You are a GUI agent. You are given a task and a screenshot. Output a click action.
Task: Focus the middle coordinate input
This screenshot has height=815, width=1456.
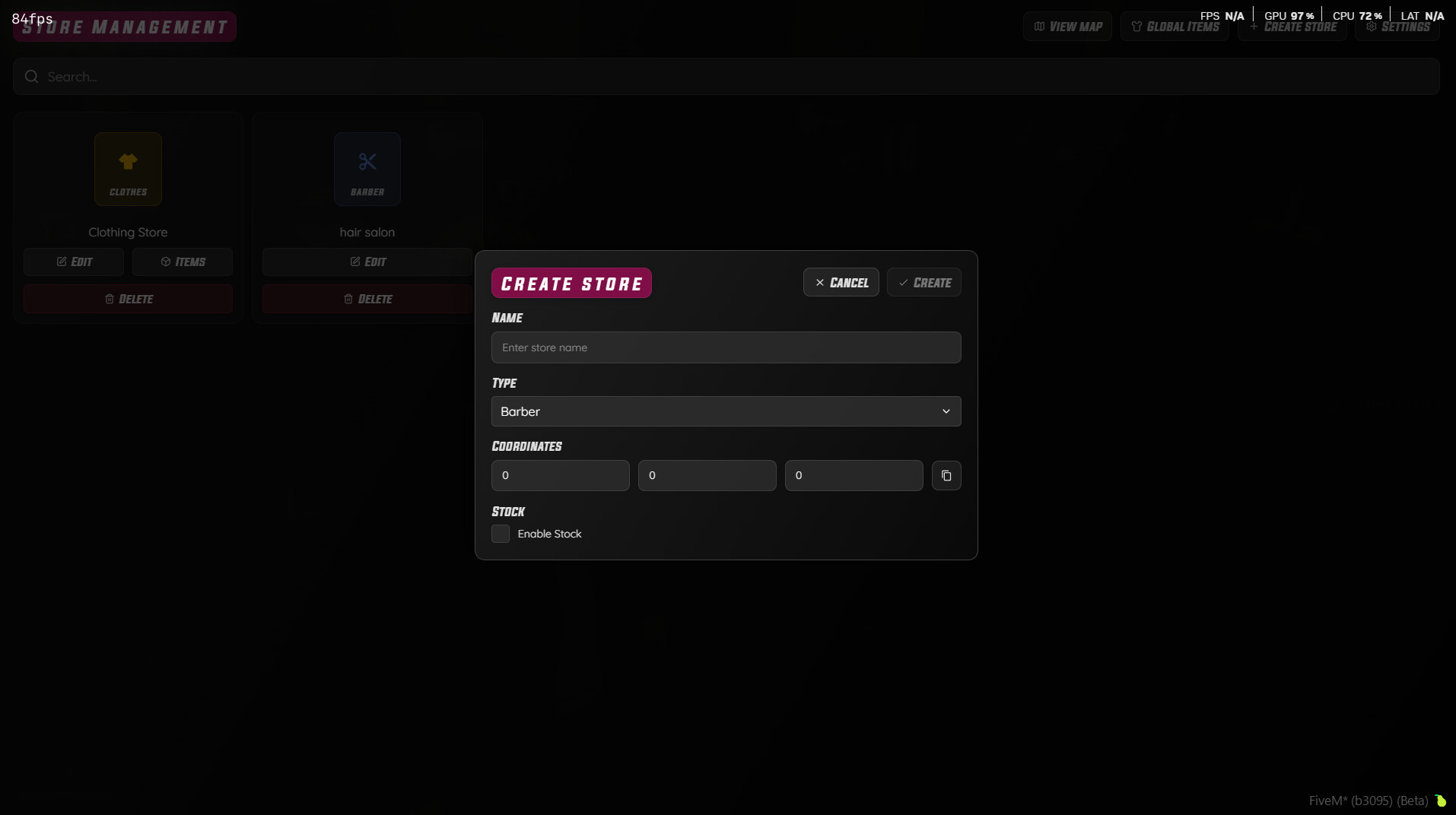707,475
